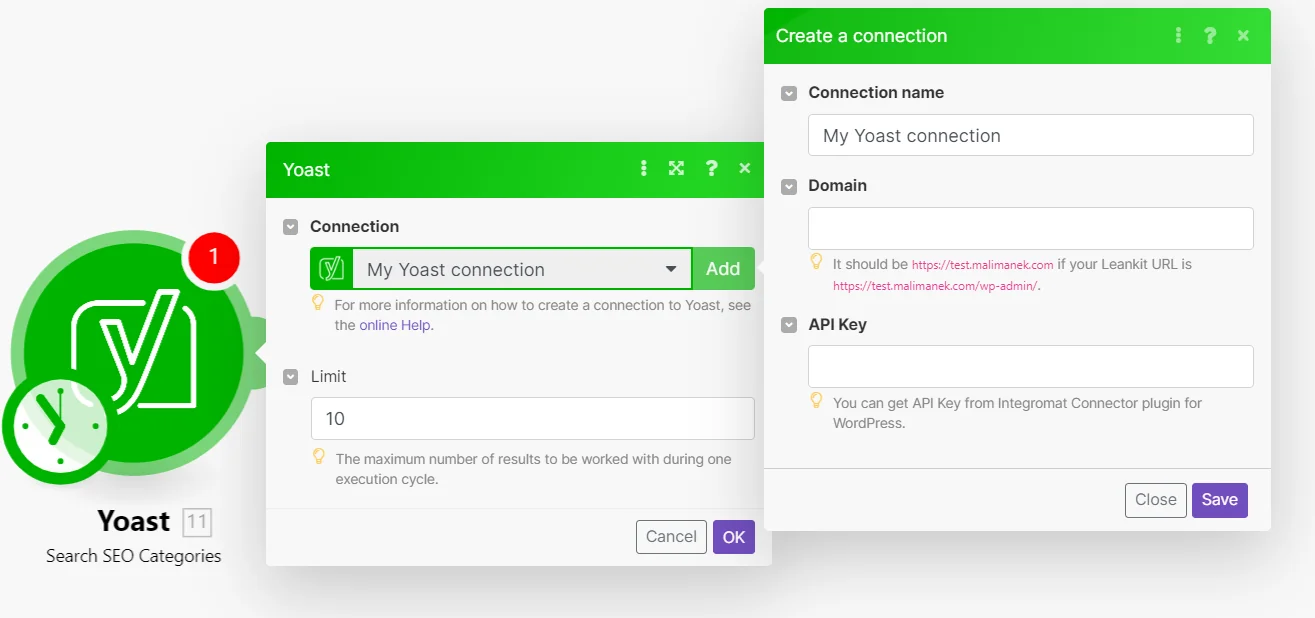Click the Add connection button
The height and width of the screenshot is (618, 1315).
click(723, 269)
